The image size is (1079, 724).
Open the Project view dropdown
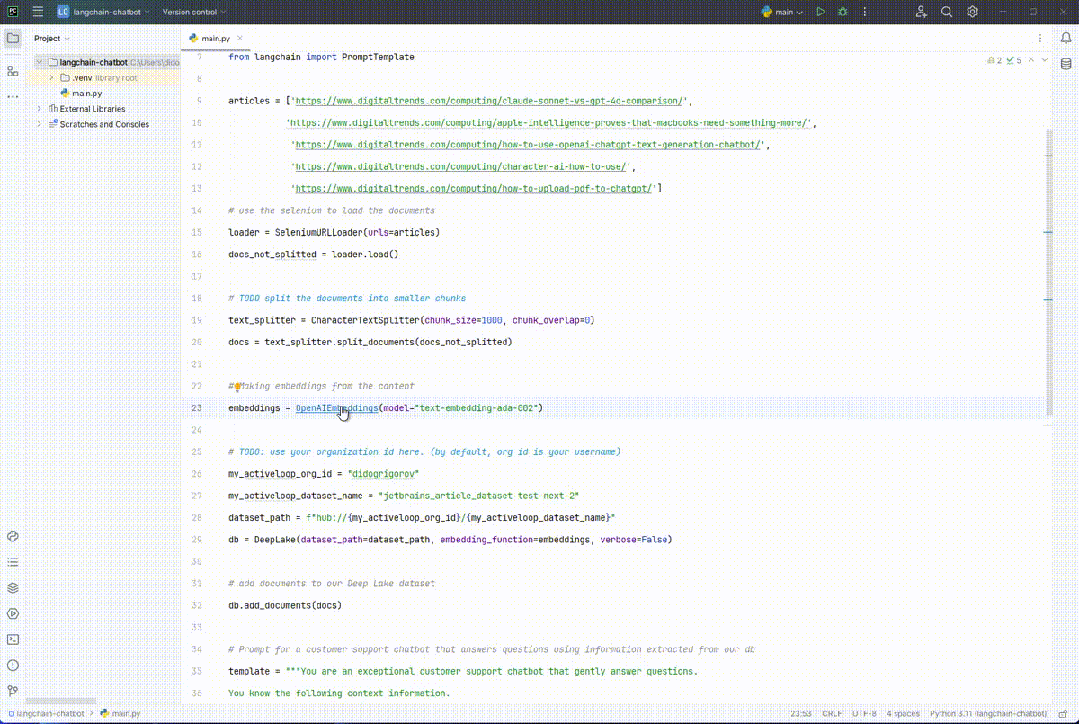click(52, 39)
